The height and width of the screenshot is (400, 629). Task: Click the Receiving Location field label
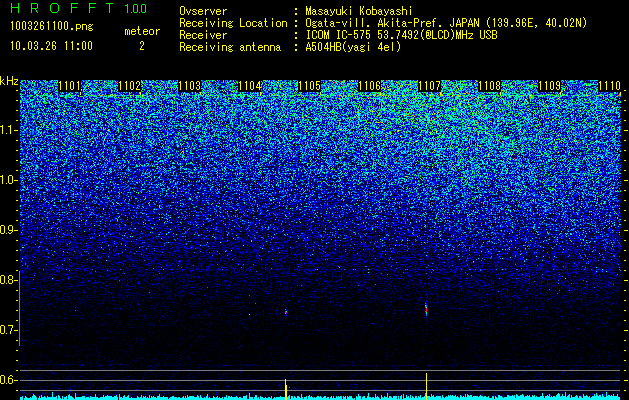233,23
